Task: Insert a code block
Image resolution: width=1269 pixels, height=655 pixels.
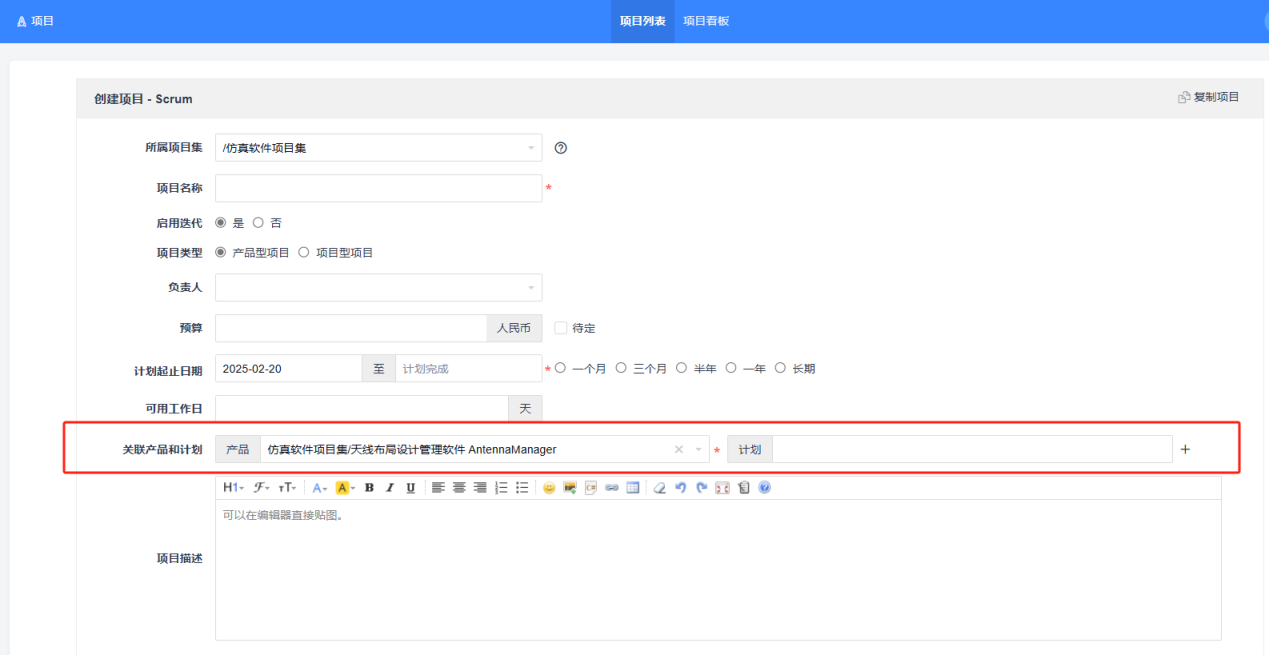Action: (591, 488)
